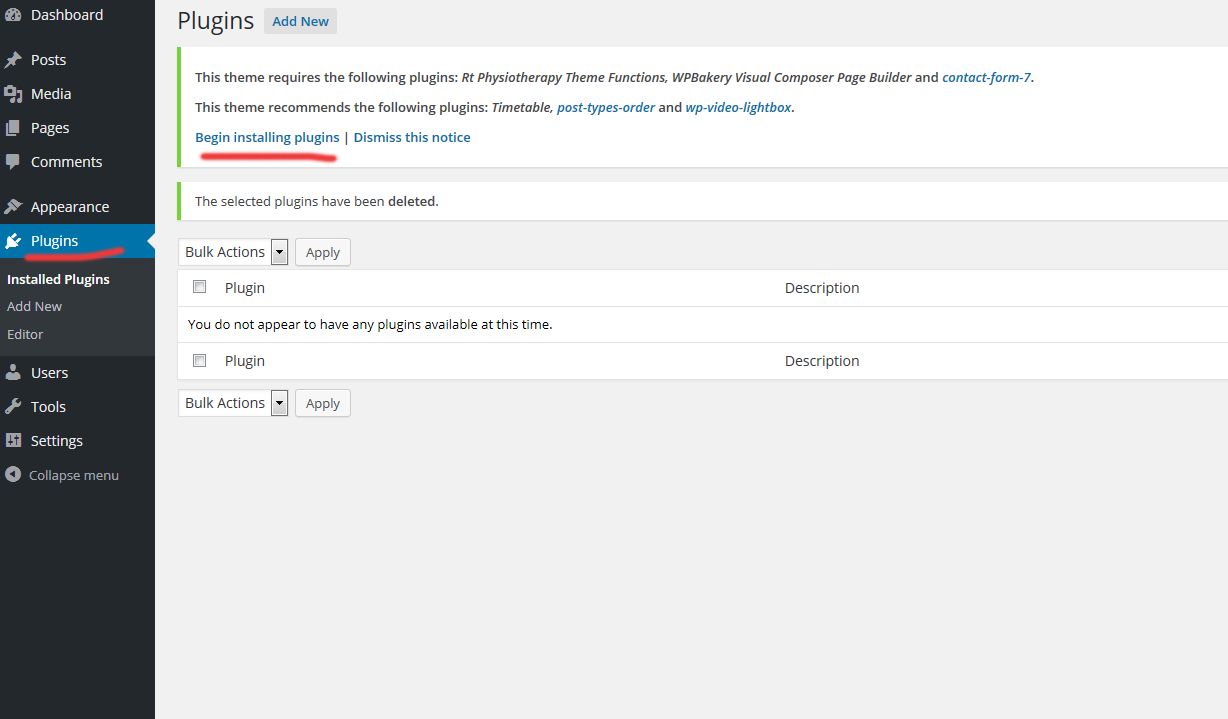Click the Posts pushpin icon
This screenshot has height=719, width=1228.
click(13, 60)
